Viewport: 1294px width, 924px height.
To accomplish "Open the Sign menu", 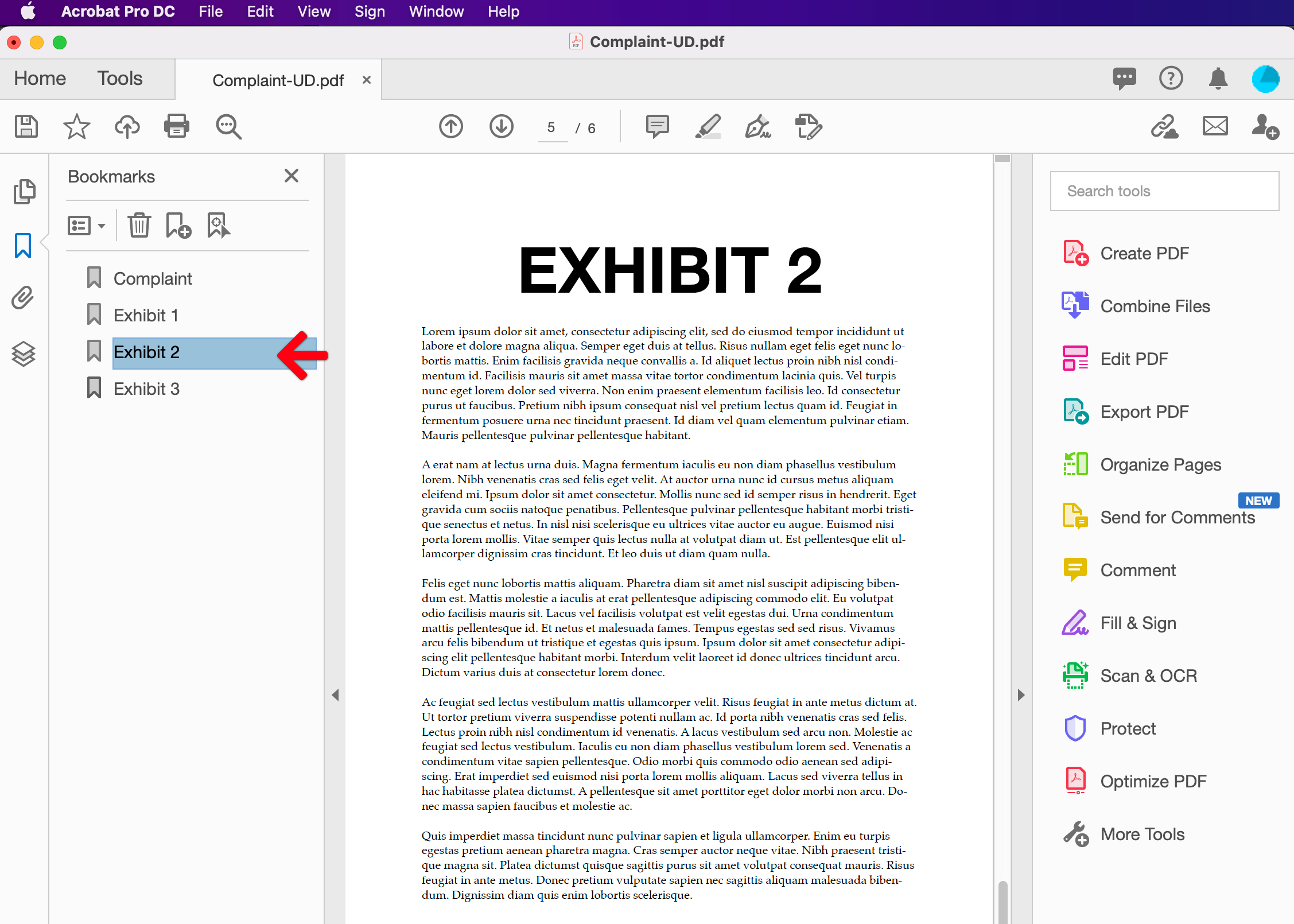I will [x=369, y=11].
